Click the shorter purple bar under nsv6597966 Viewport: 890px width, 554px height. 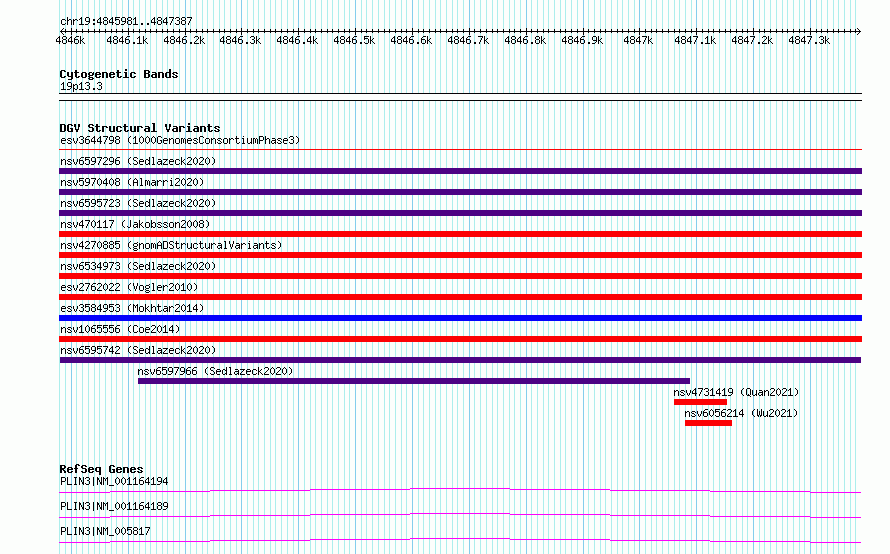tap(414, 381)
